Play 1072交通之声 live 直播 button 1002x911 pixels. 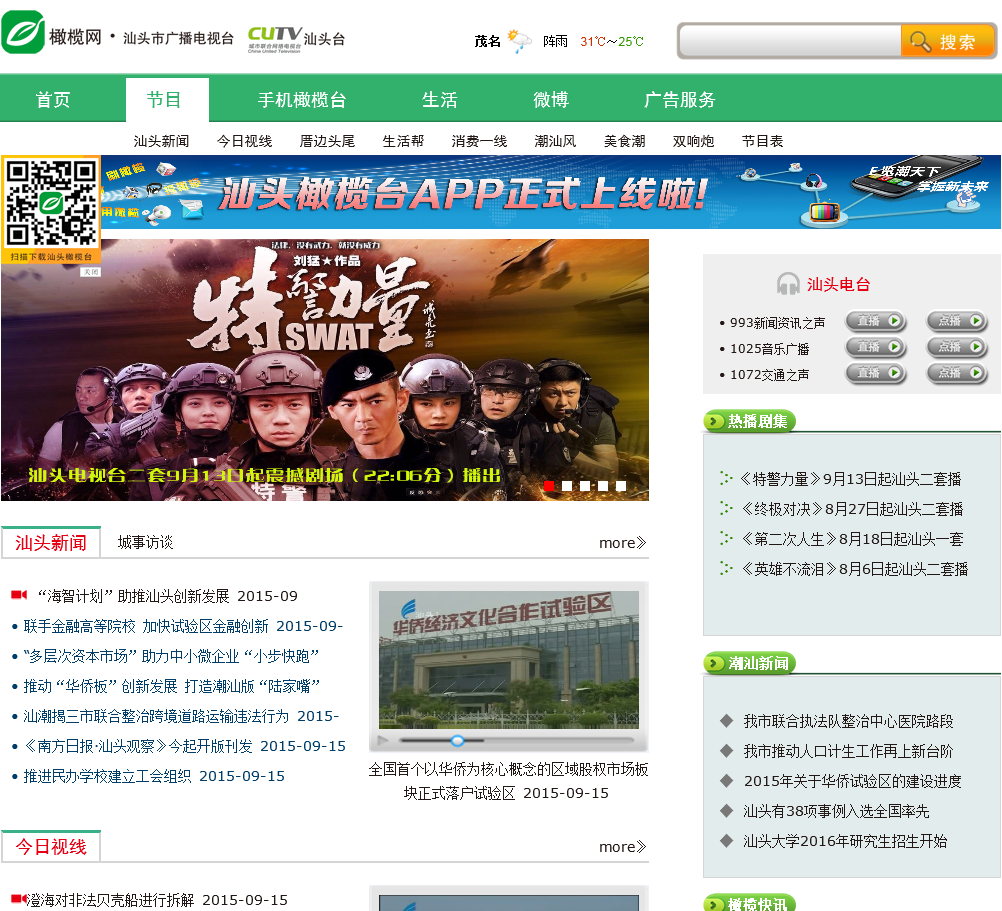point(875,373)
